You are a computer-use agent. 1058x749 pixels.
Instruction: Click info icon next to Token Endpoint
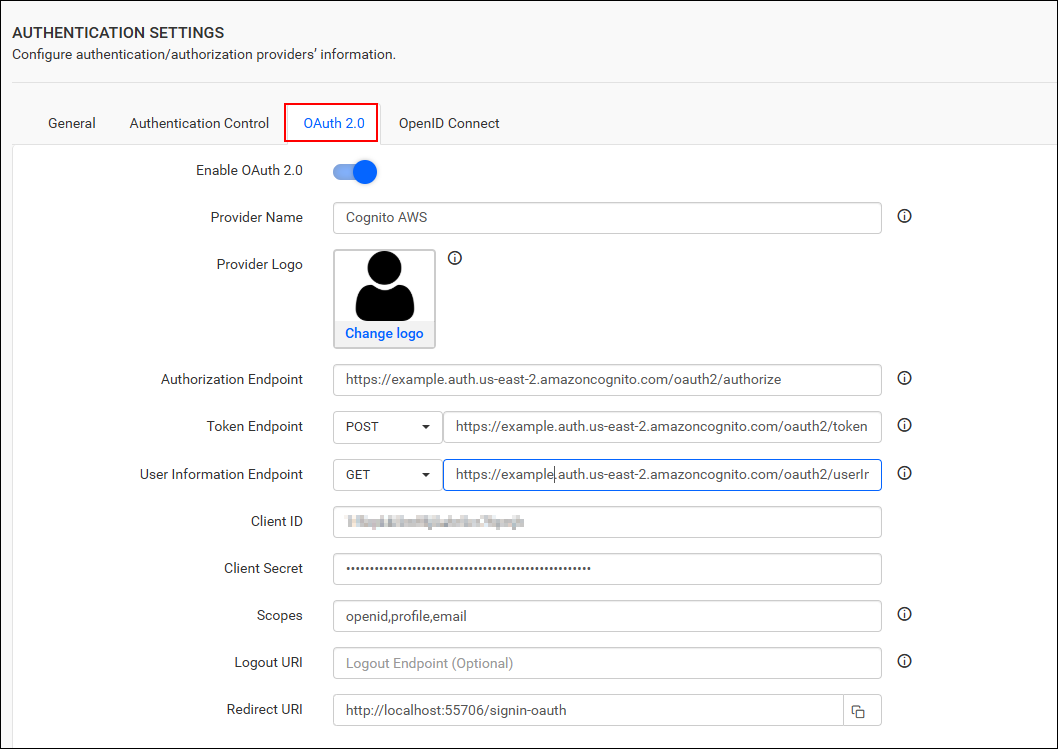tap(904, 425)
